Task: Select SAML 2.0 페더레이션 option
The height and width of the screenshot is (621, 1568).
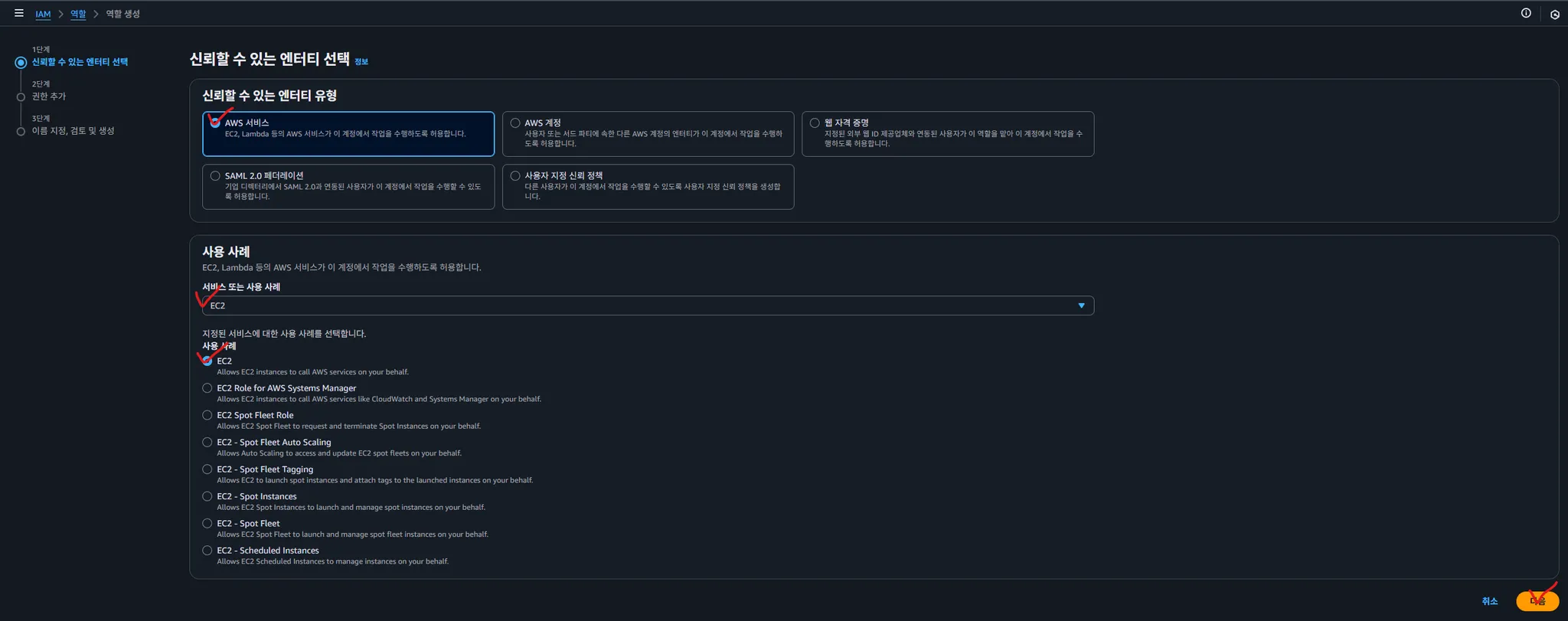Action: tap(215, 176)
